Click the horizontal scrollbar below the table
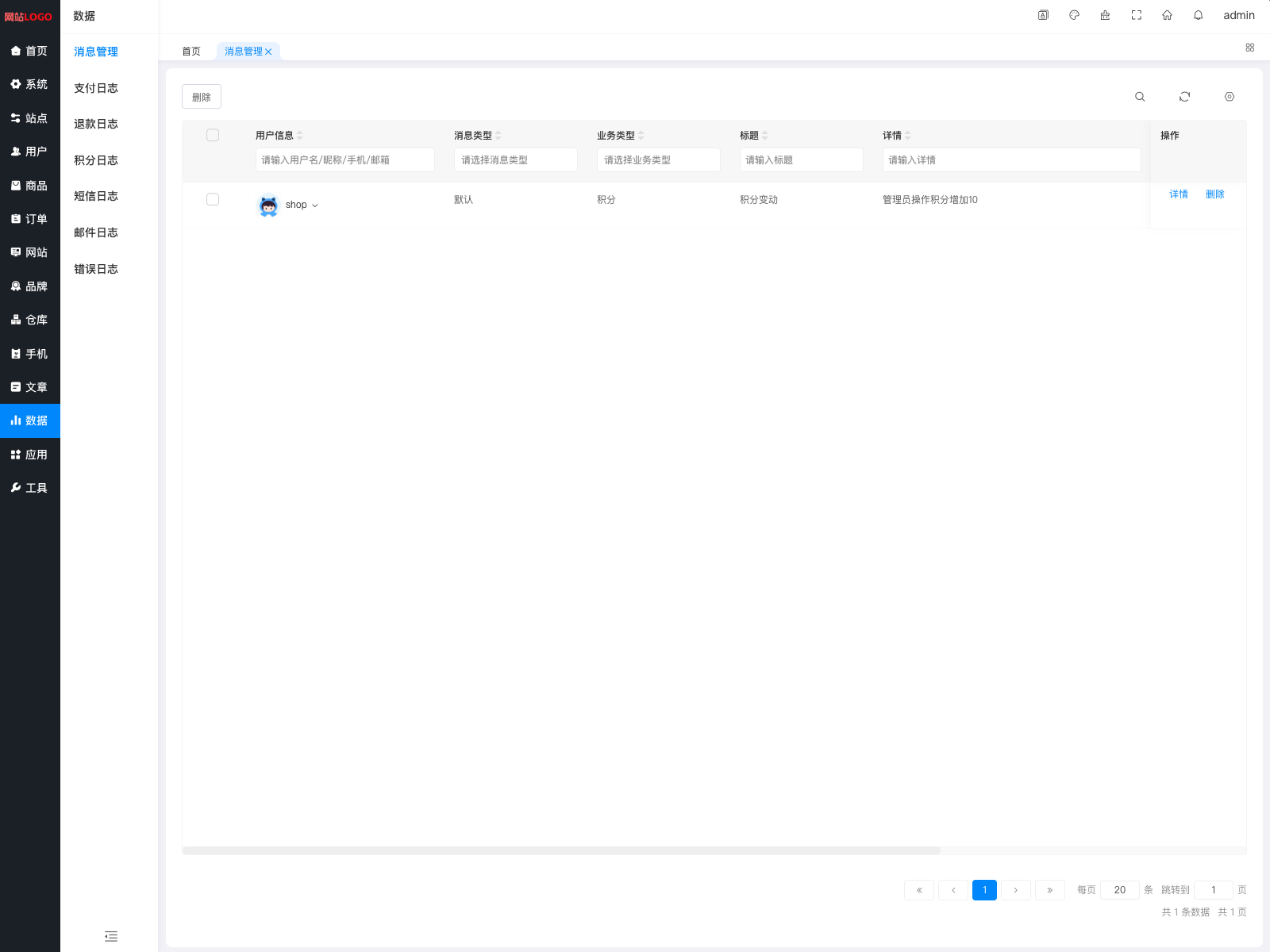 [561, 850]
